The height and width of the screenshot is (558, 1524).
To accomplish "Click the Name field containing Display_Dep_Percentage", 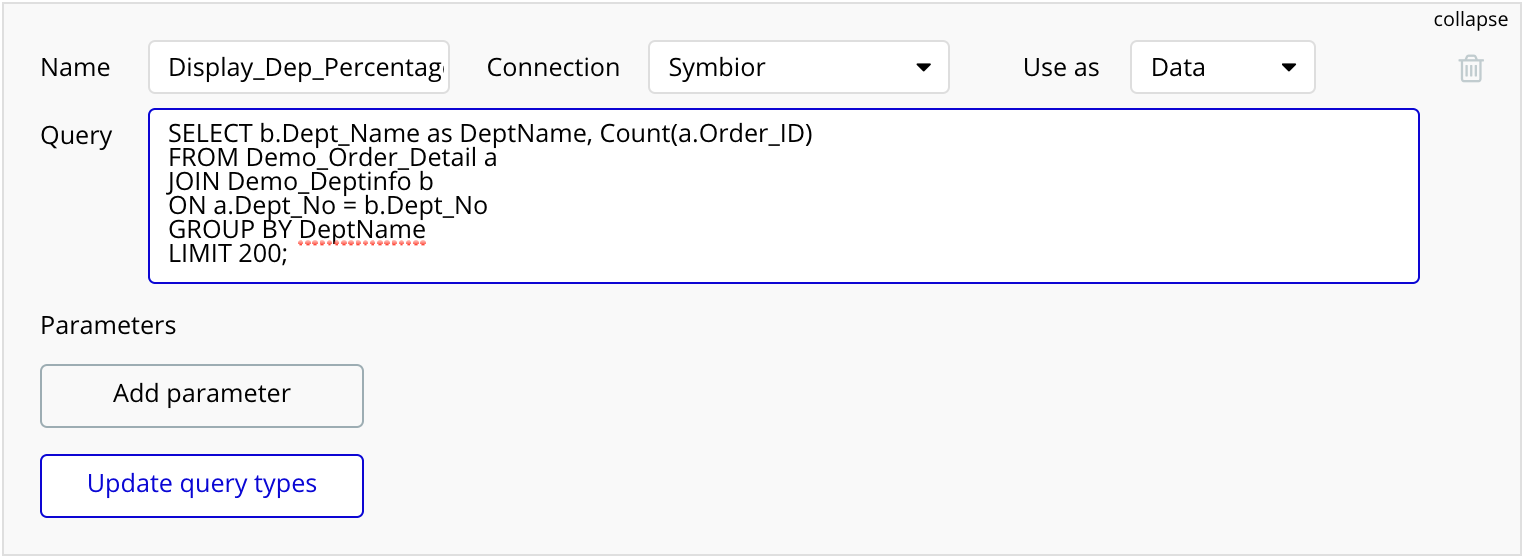I will [x=299, y=68].
